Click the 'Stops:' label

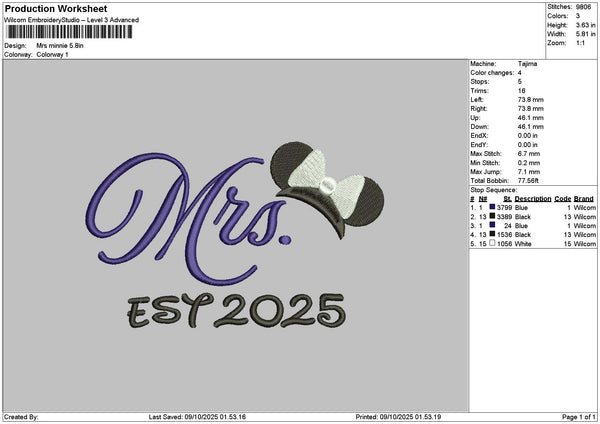click(x=480, y=82)
